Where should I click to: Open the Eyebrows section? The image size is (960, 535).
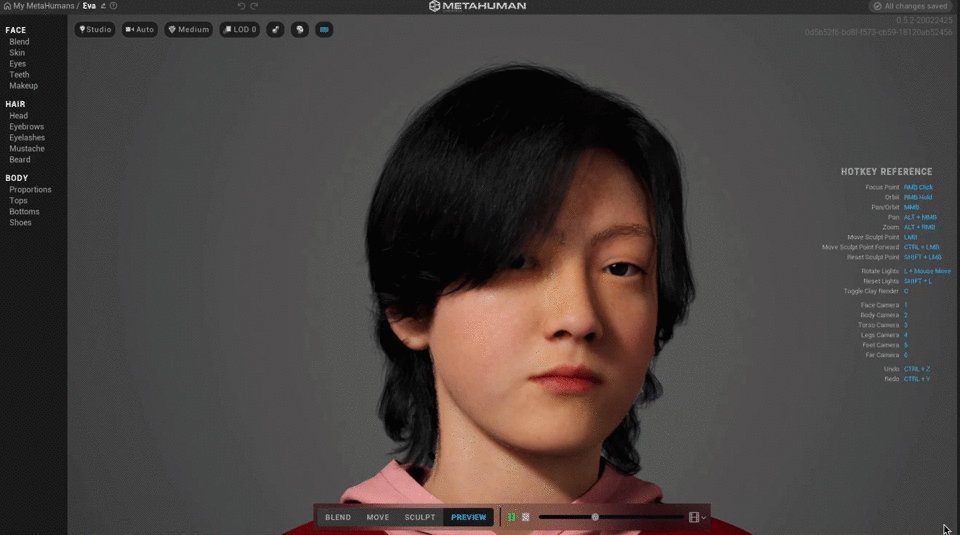click(x=26, y=127)
